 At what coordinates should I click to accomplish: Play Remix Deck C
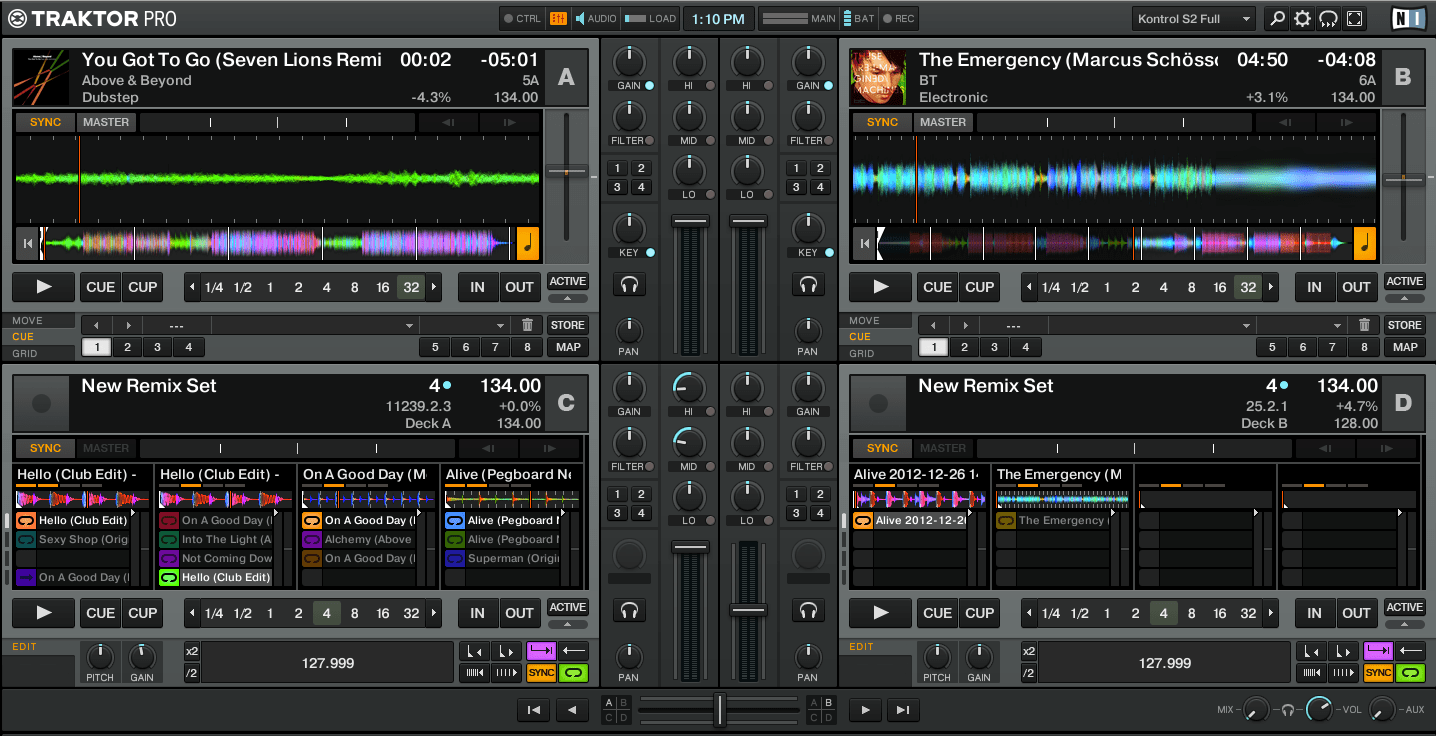[44, 613]
